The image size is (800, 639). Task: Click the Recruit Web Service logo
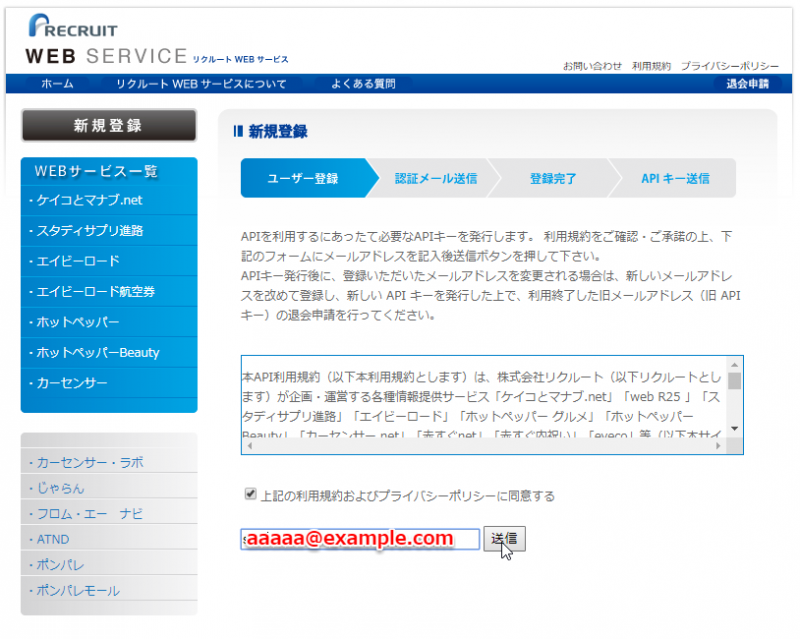(105, 42)
